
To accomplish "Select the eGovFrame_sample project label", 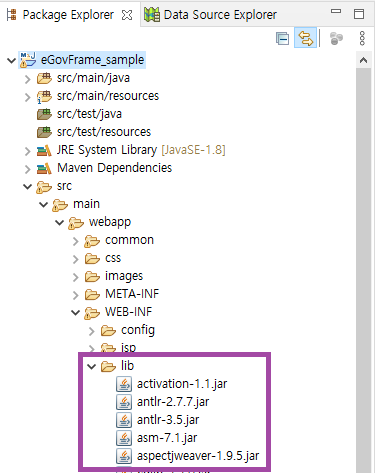I will 92,60.
